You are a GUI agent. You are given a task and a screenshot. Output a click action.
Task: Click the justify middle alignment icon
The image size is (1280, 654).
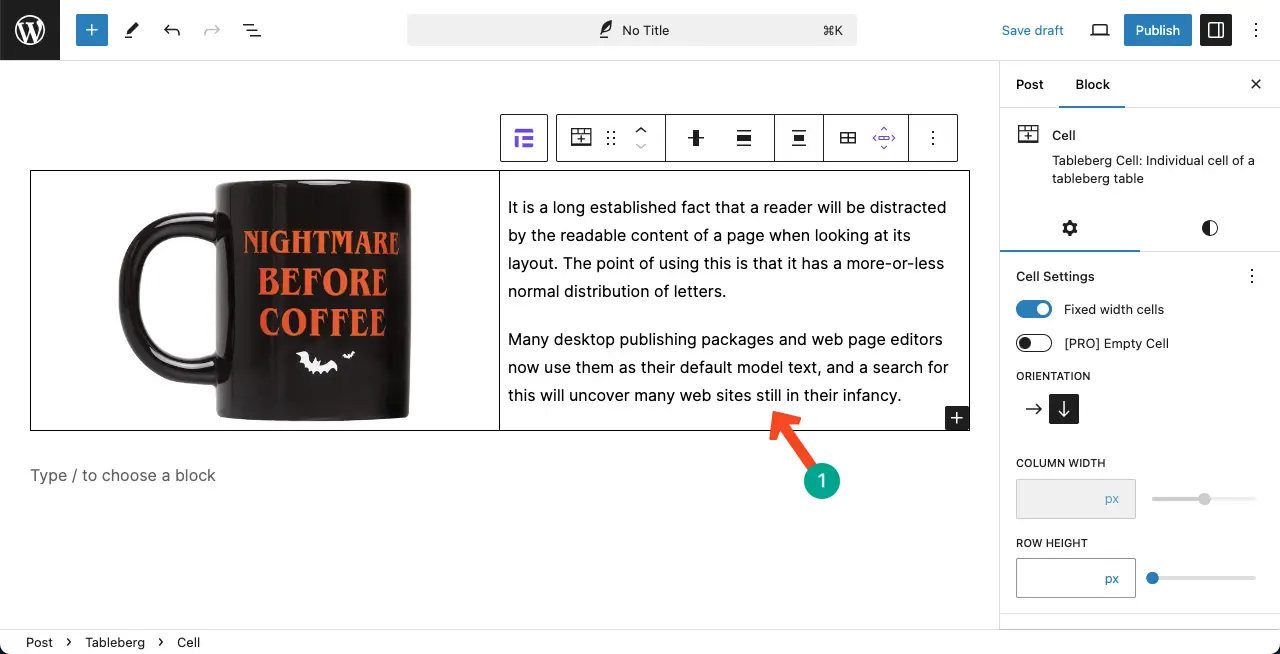tap(799, 138)
